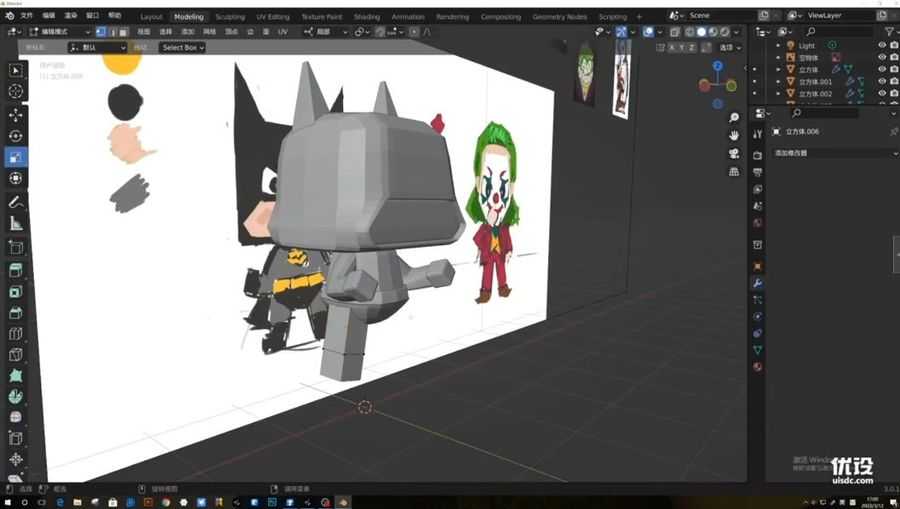Hide 立方体.001 in the outliner
The height and width of the screenshot is (509, 900).
point(882,81)
